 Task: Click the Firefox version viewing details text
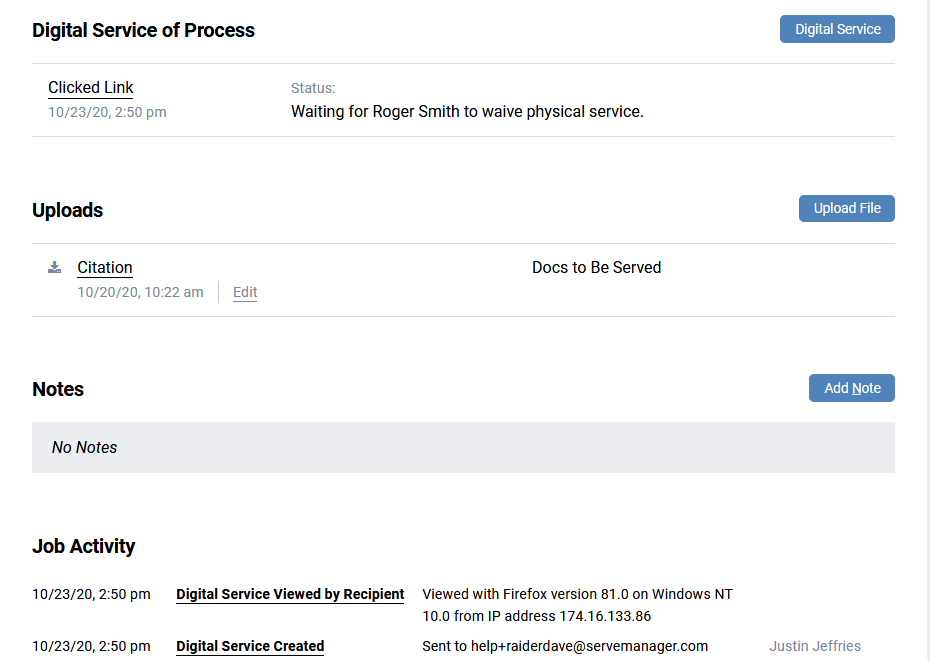click(x=577, y=595)
